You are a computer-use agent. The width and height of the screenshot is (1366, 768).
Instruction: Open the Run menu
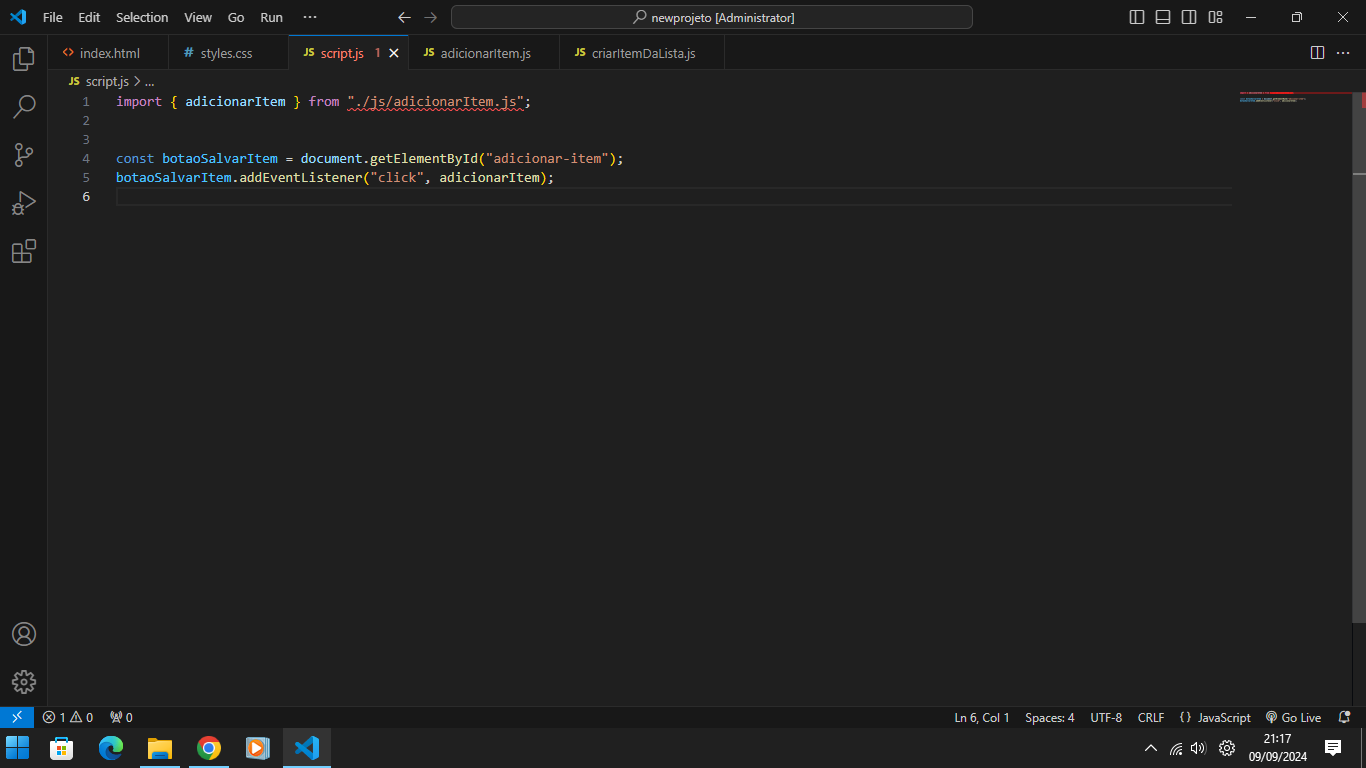271,17
